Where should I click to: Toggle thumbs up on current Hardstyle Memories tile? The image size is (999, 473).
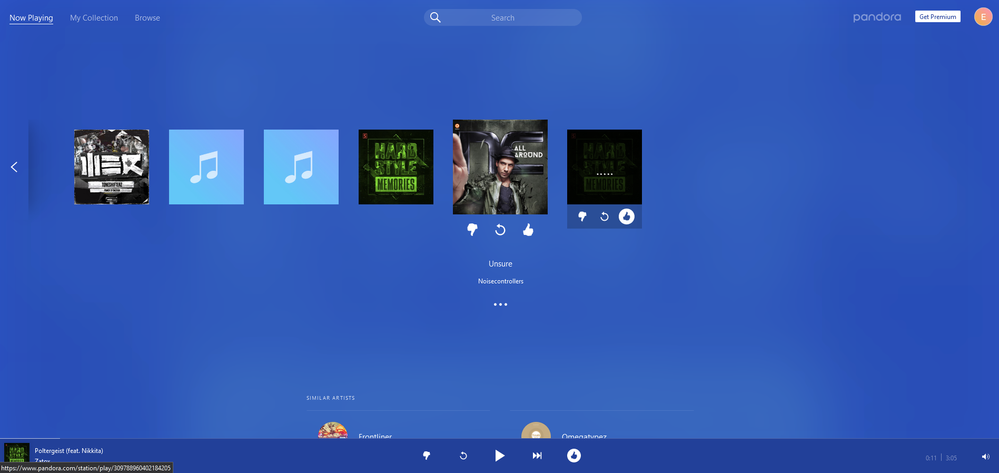pyautogui.click(x=626, y=216)
